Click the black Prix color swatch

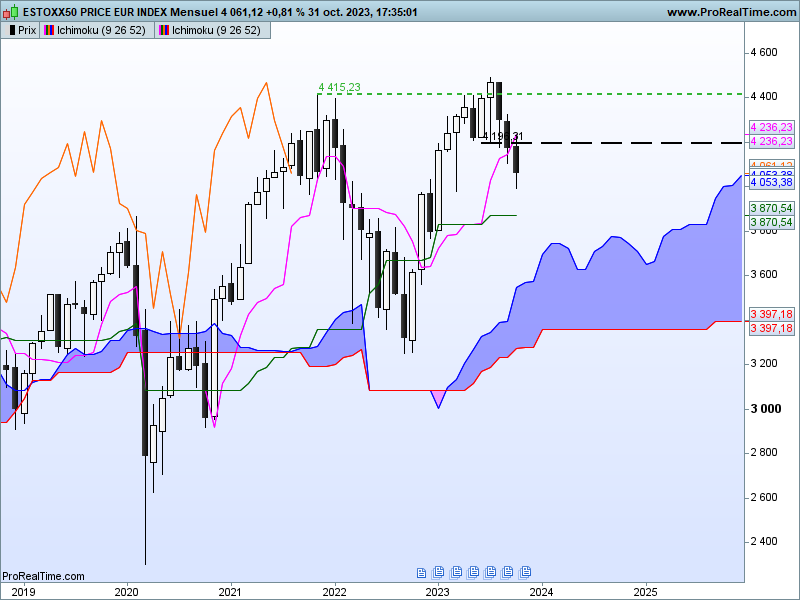[x=12, y=31]
